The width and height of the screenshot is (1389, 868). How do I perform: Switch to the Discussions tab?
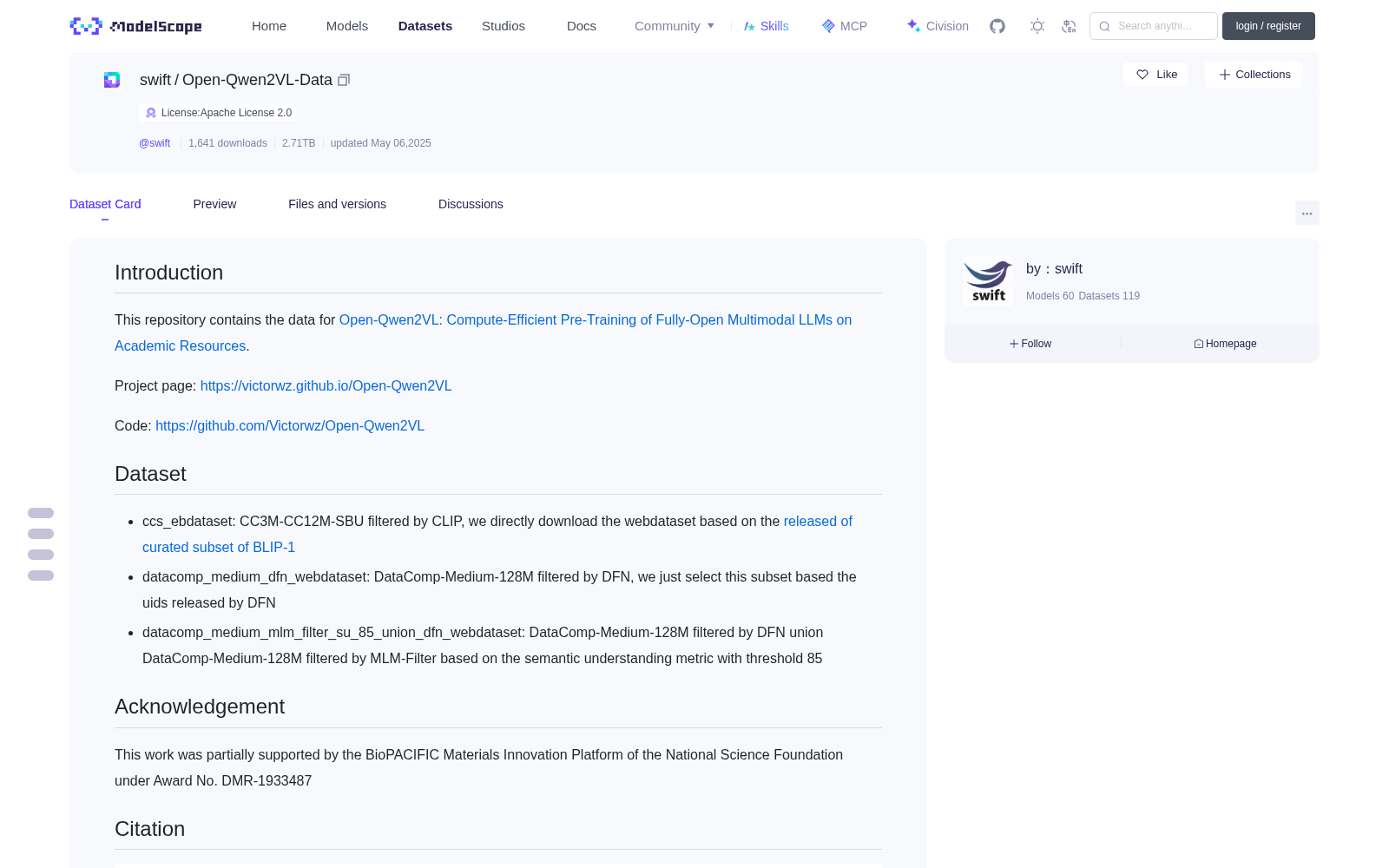click(x=471, y=204)
